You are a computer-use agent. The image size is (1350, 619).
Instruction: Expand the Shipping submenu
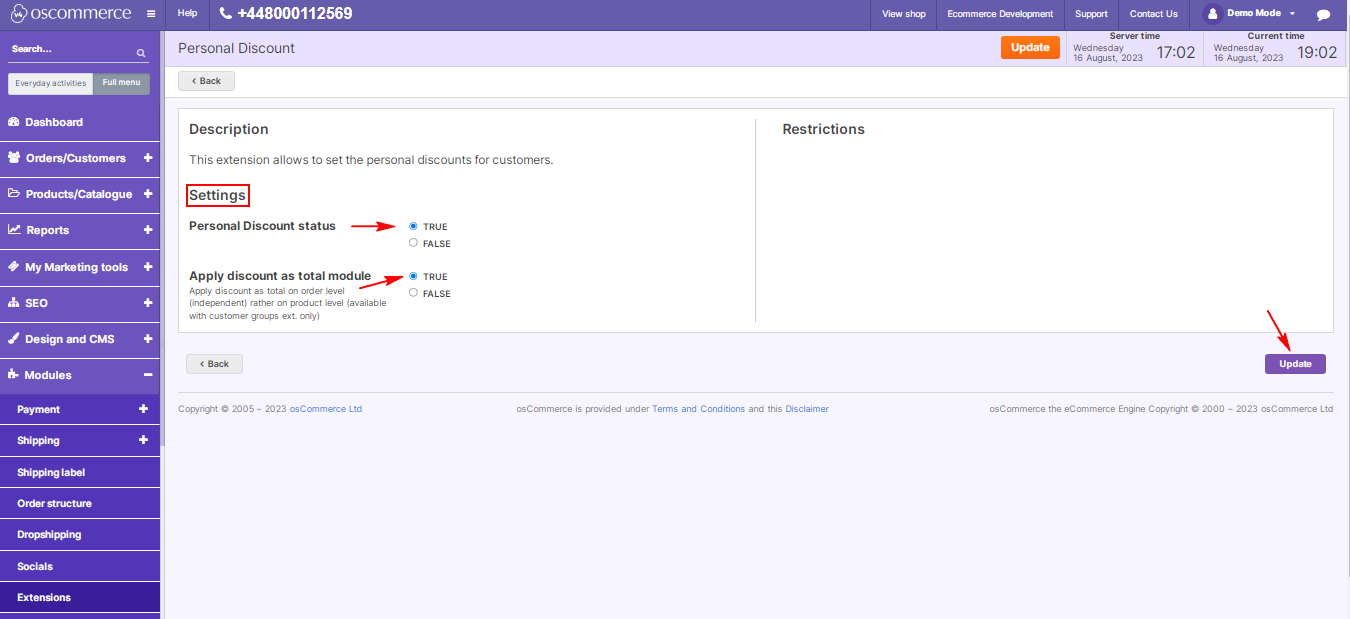pos(143,440)
